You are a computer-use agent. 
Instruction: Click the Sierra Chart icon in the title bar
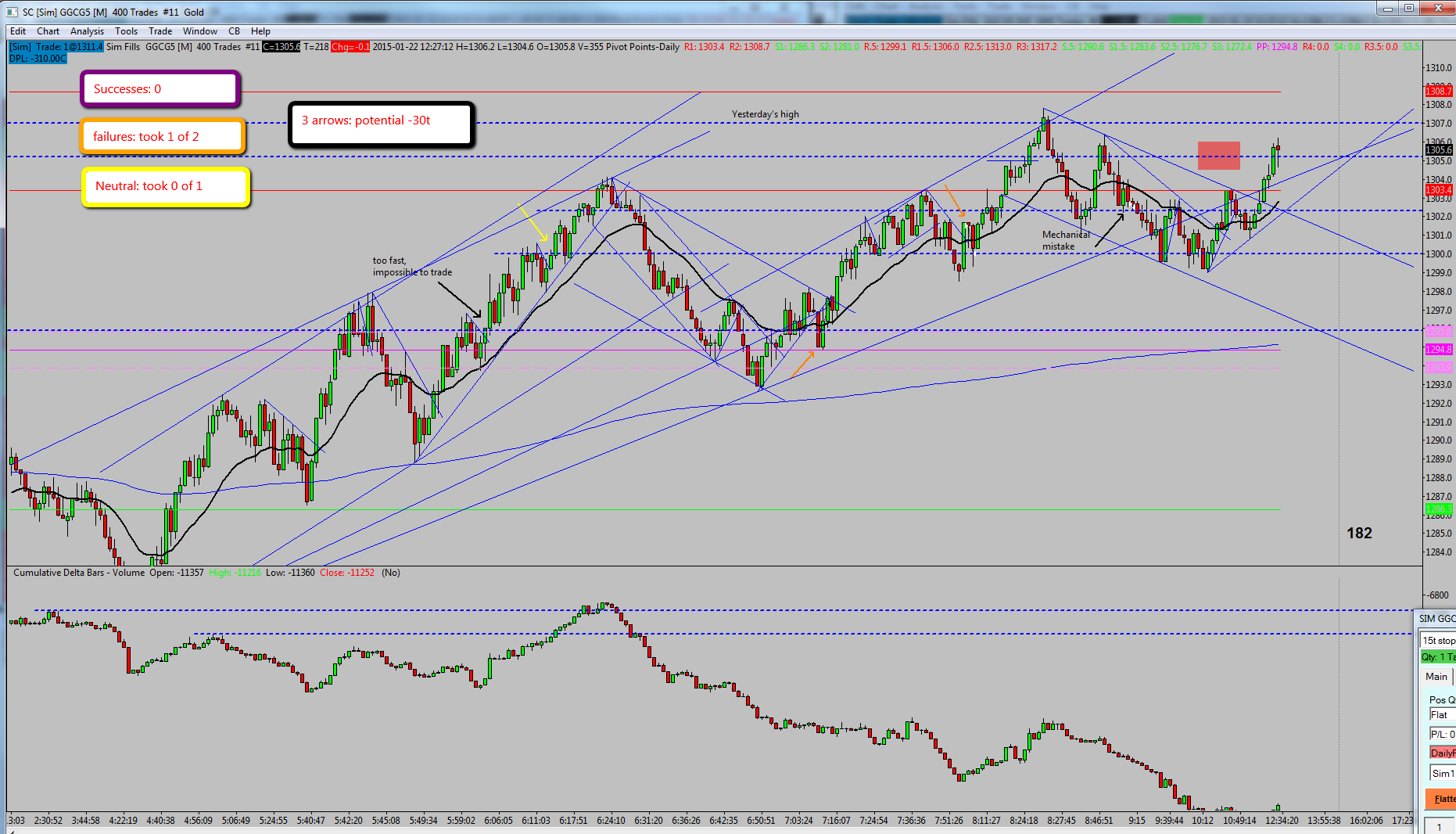12,12
